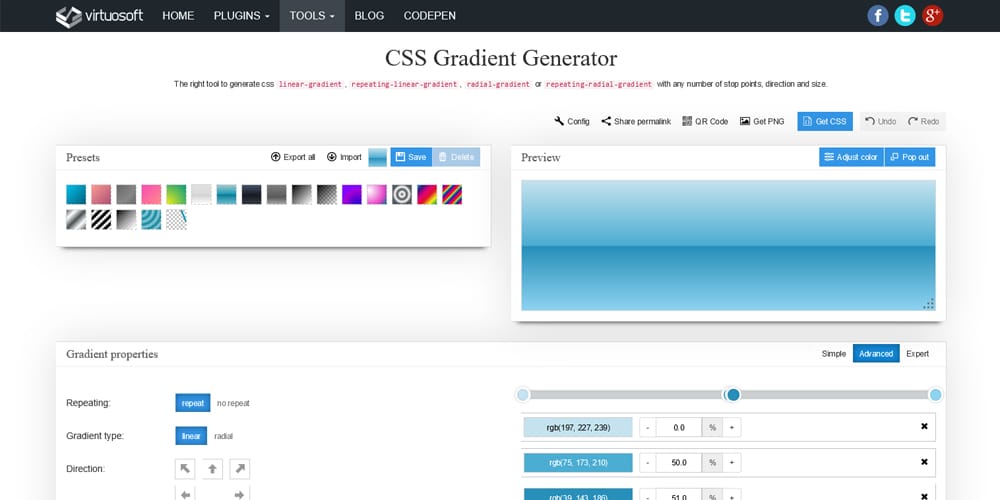
Task: Open the Twitter icon link
Action: (x=904, y=15)
